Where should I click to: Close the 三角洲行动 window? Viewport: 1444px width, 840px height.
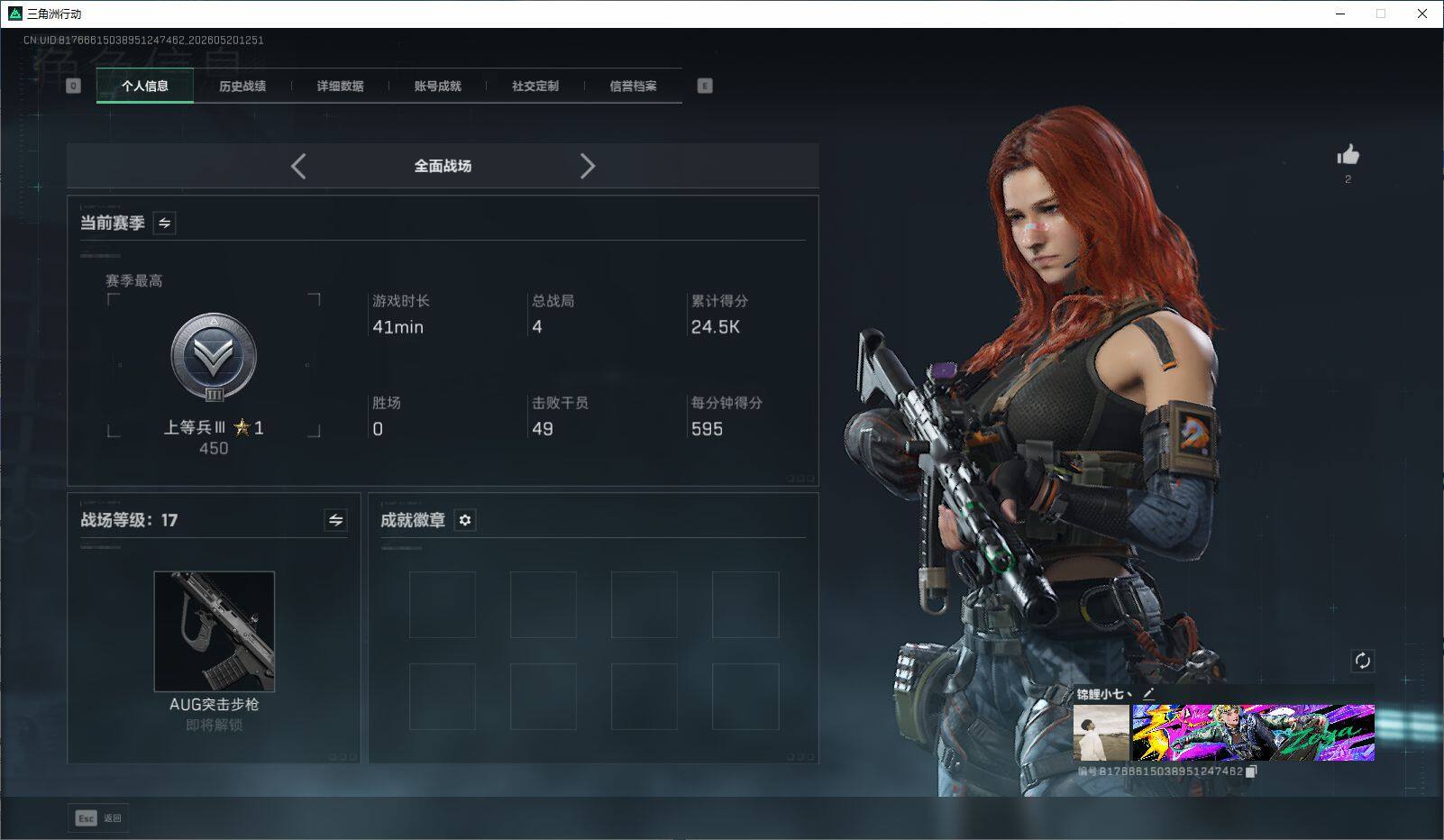click(1423, 14)
